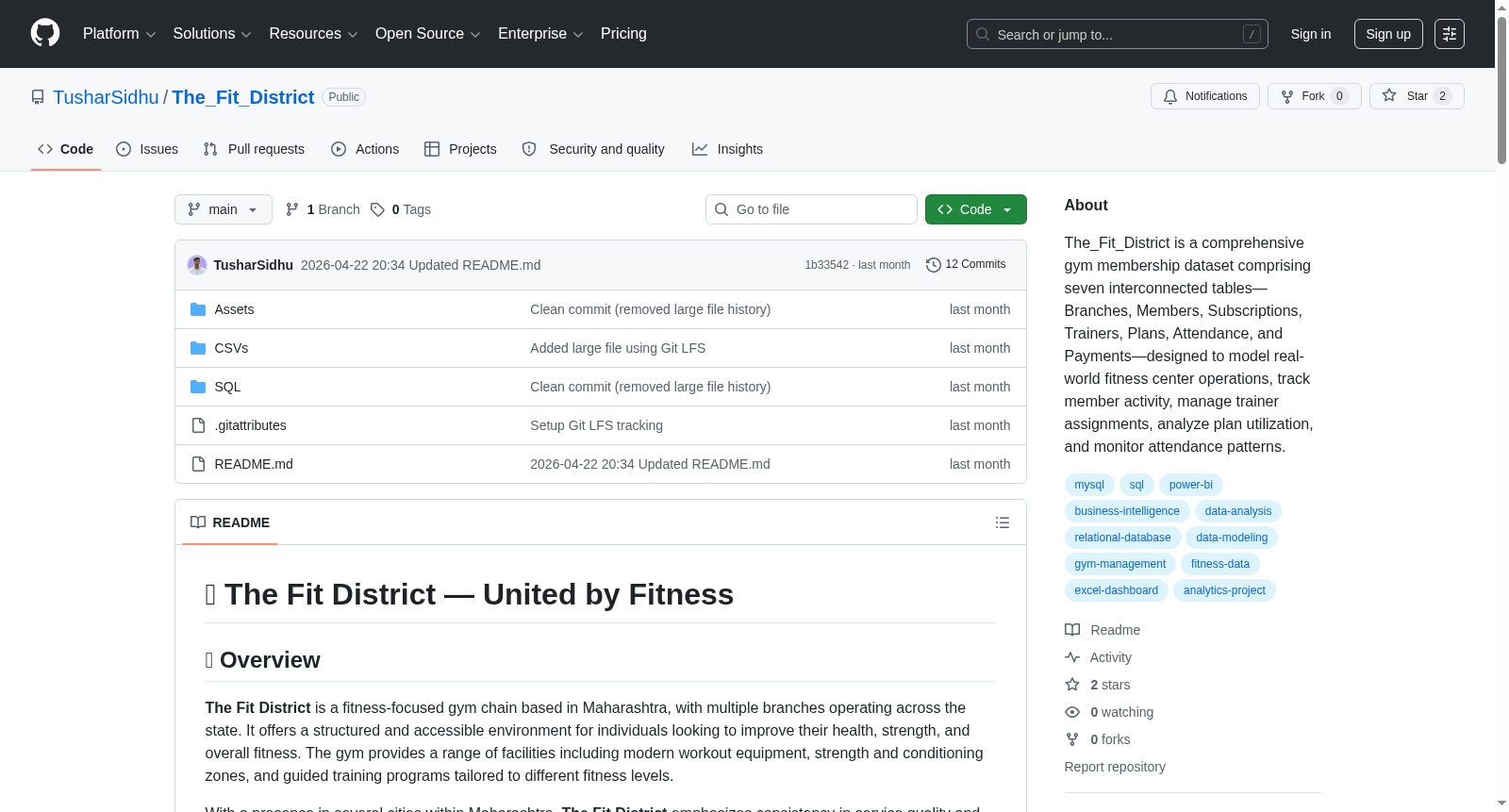Expand the Open Source menu
1509x812 pixels.
pyautogui.click(x=428, y=34)
